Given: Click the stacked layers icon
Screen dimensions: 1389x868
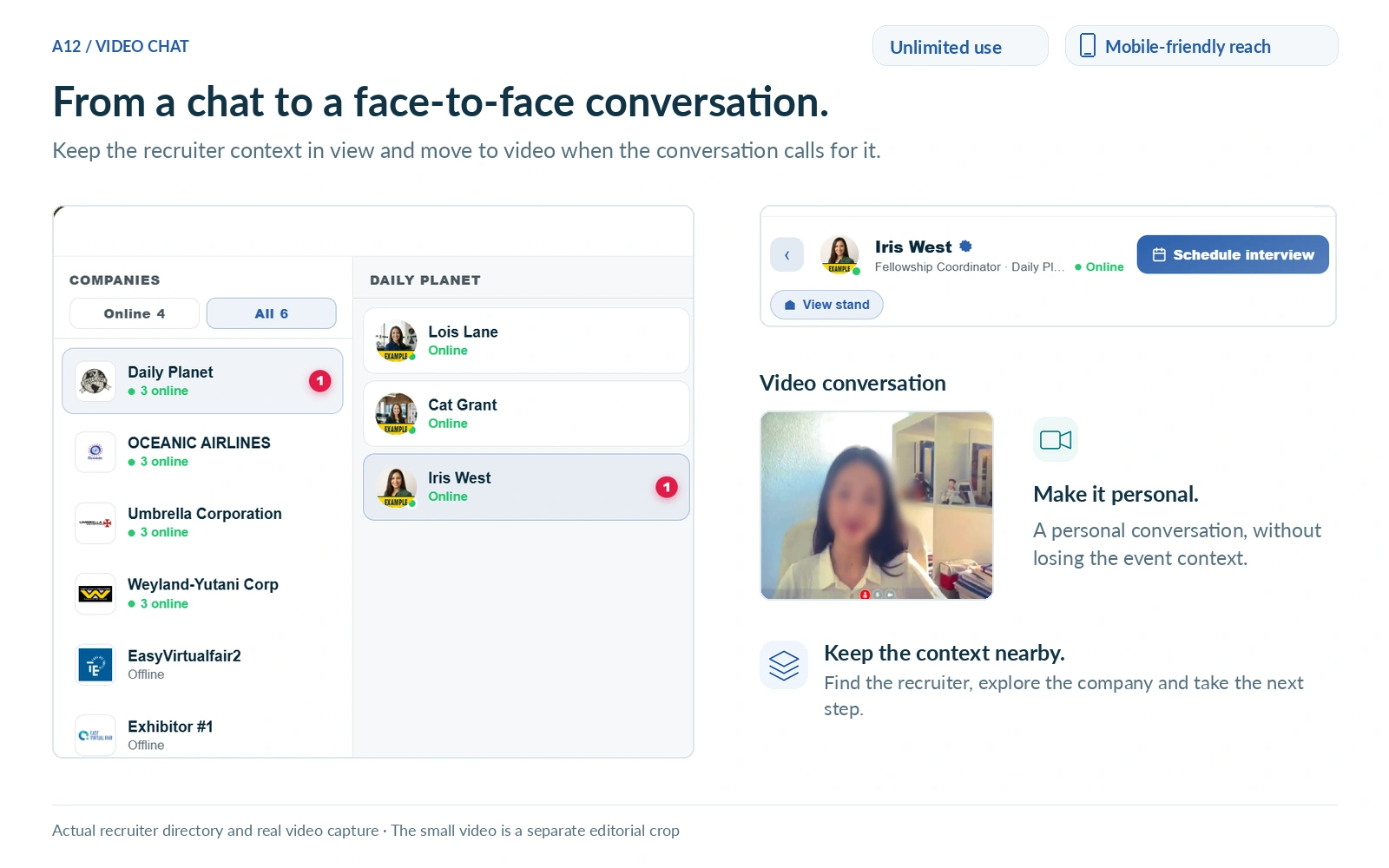Looking at the screenshot, I should click(783, 666).
